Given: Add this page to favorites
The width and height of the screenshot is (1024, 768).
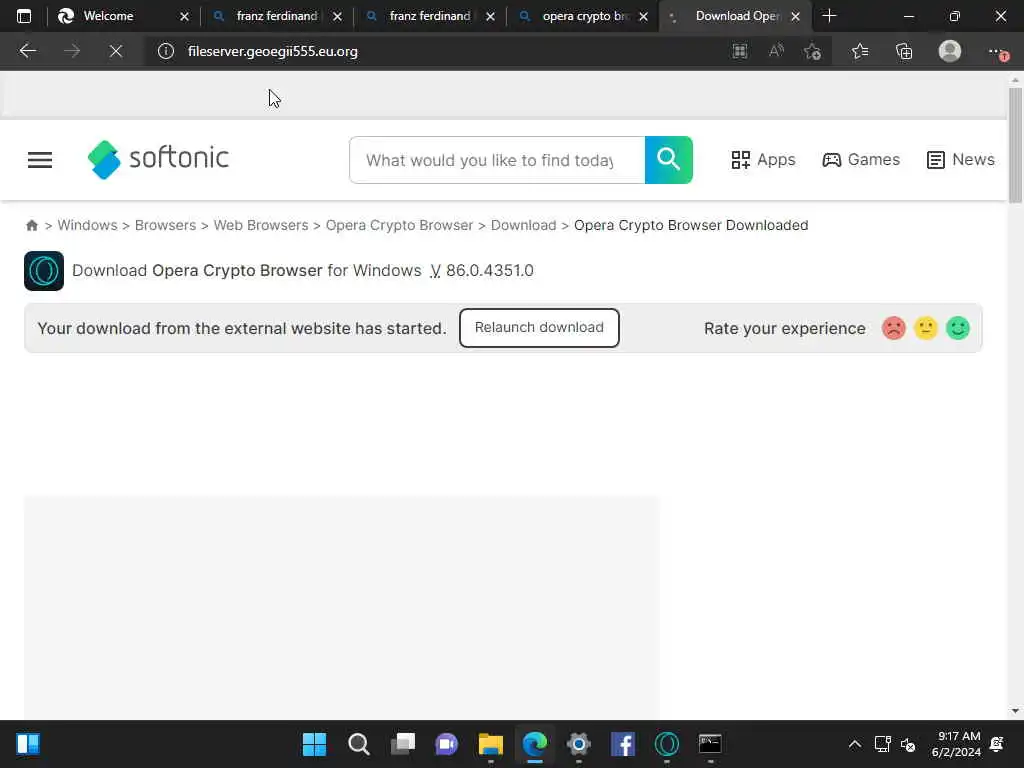Looking at the screenshot, I should (x=812, y=51).
